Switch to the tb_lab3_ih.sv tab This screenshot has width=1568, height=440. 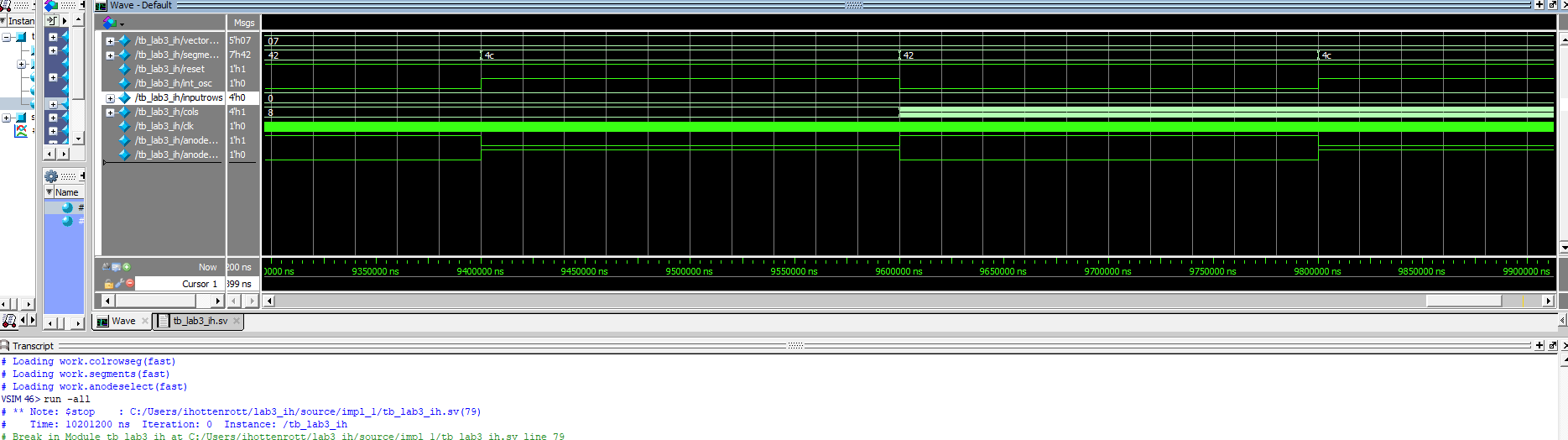(200, 321)
